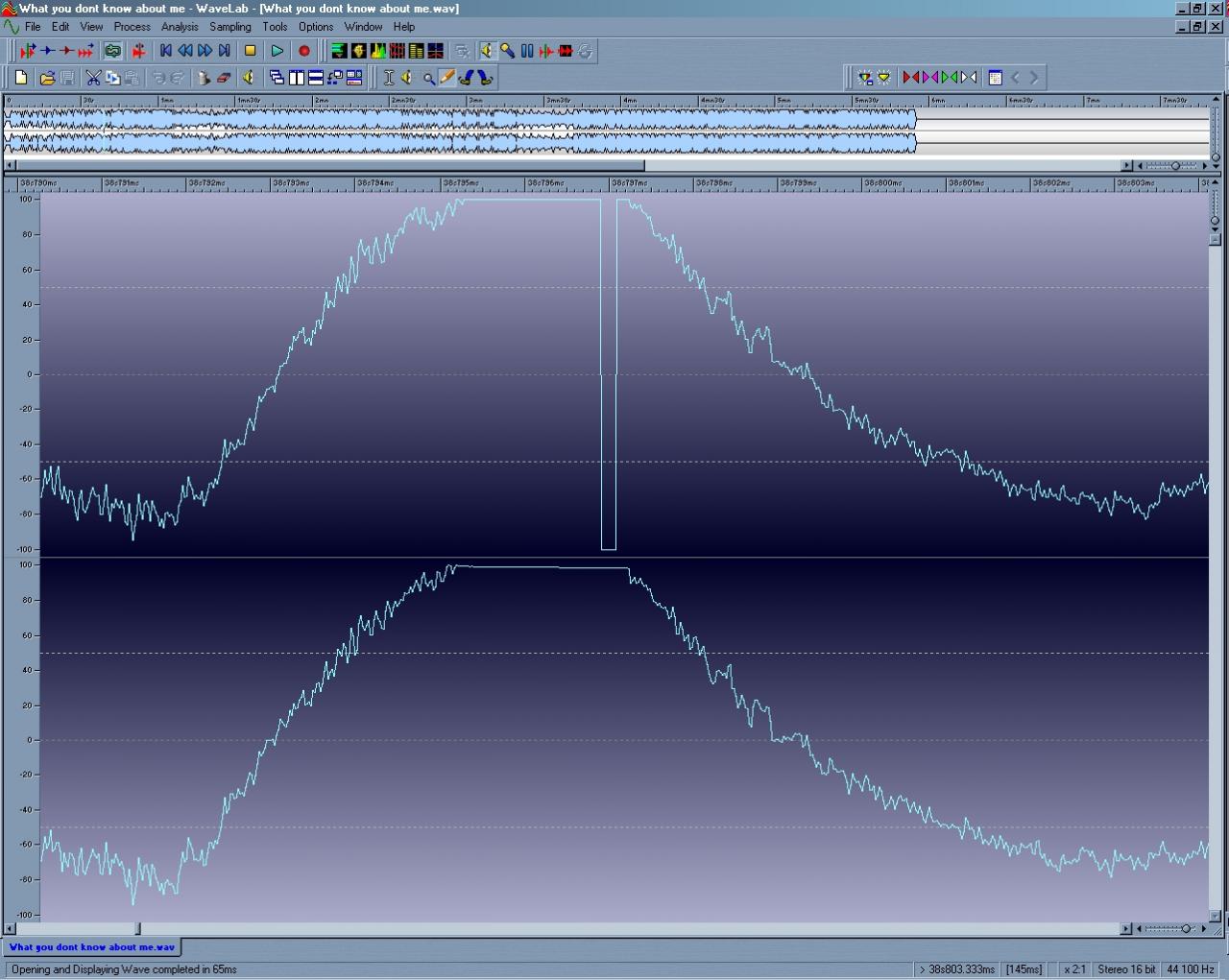Click the 4mn mark on overview ruler
The width and height of the screenshot is (1229, 980).
click(x=629, y=100)
